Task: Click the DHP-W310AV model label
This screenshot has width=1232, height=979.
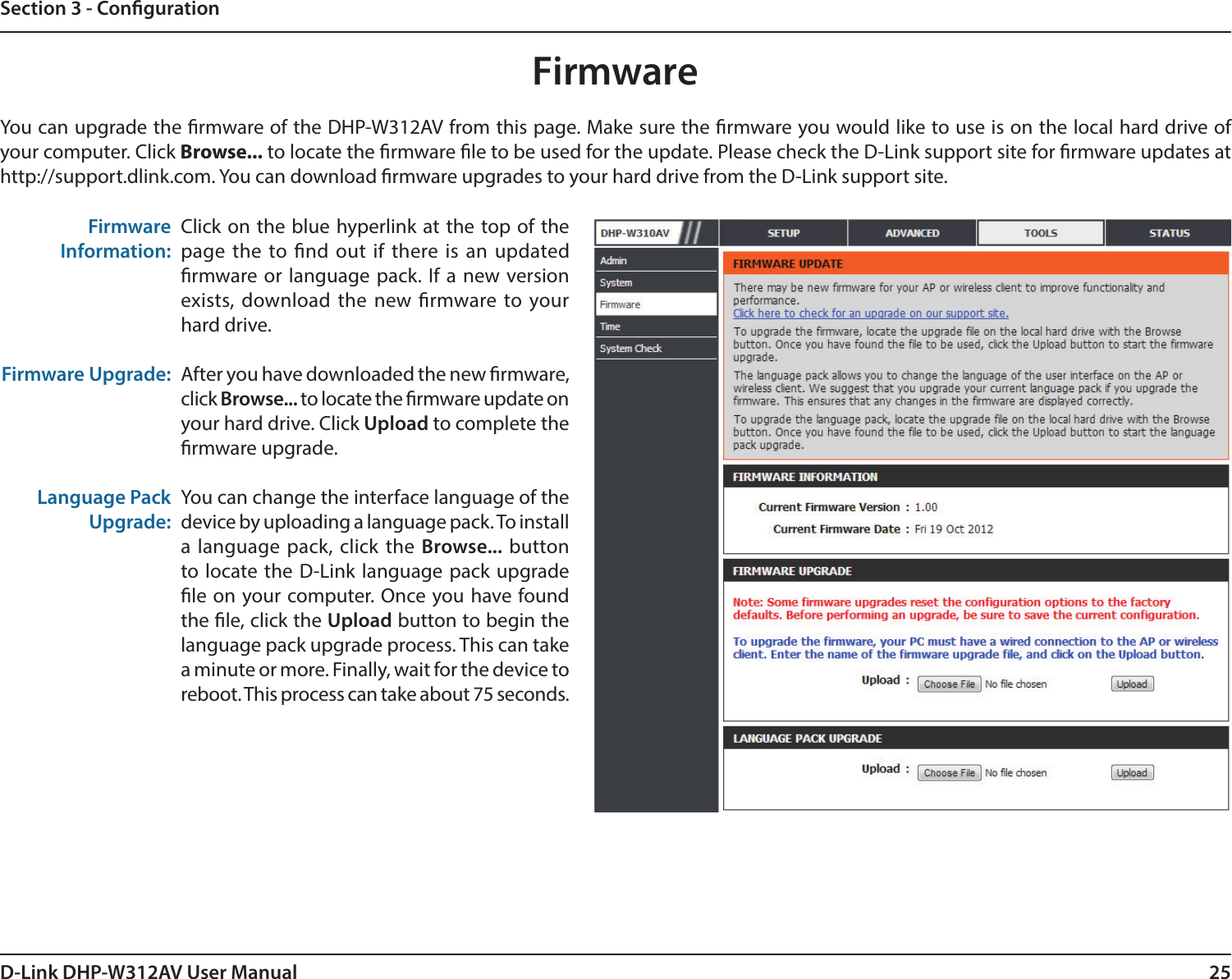Action: coord(634,233)
